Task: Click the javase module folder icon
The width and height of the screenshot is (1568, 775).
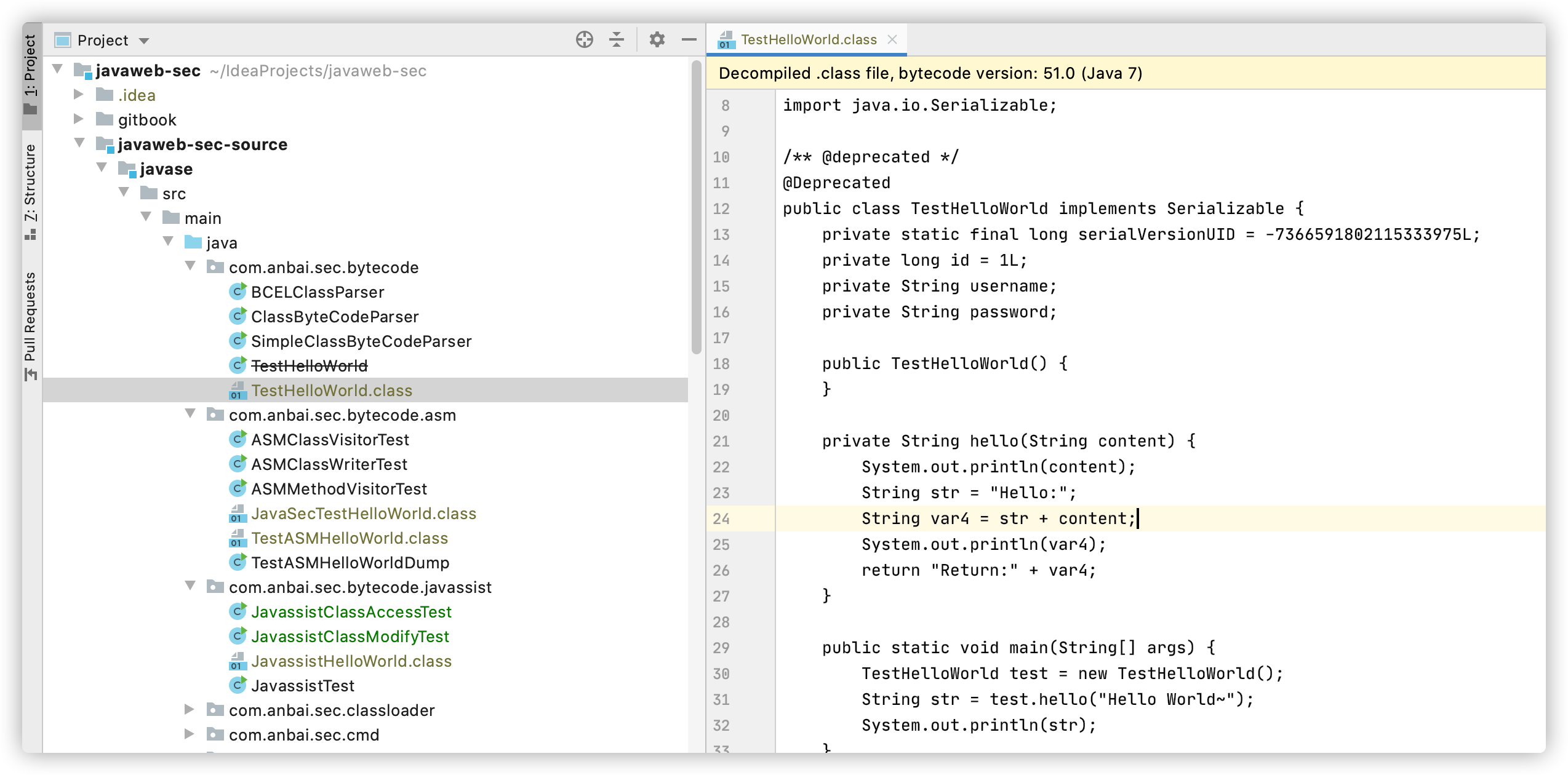Action: (x=127, y=169)
